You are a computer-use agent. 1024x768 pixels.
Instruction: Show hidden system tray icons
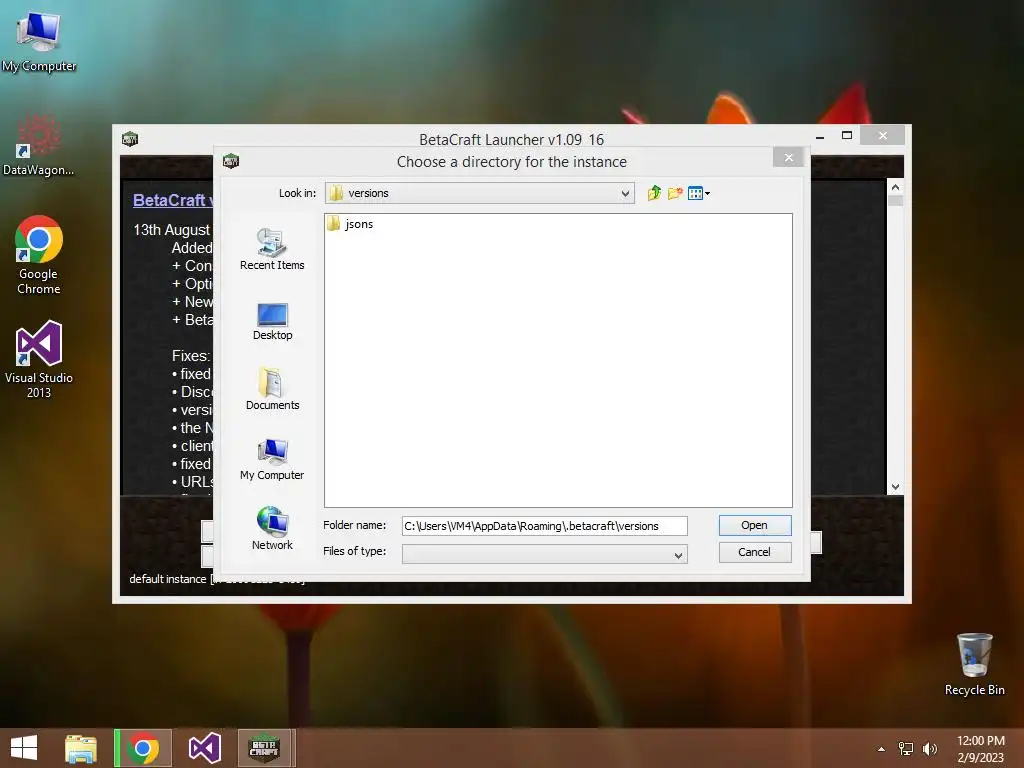(x=881, y=749)
